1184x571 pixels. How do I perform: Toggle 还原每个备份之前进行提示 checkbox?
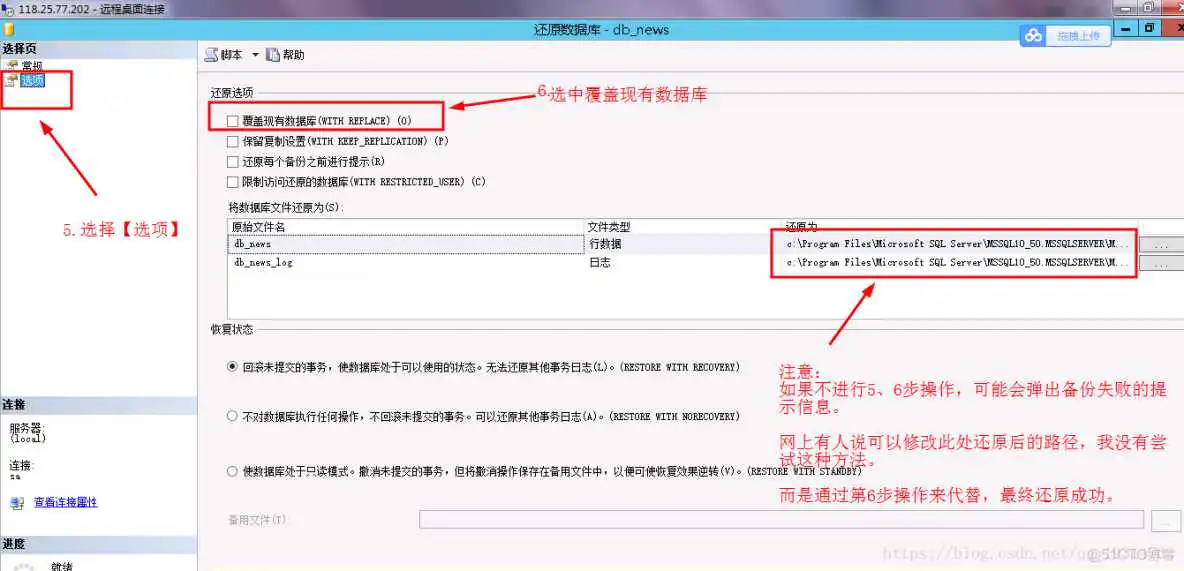[x=233, y=162]
